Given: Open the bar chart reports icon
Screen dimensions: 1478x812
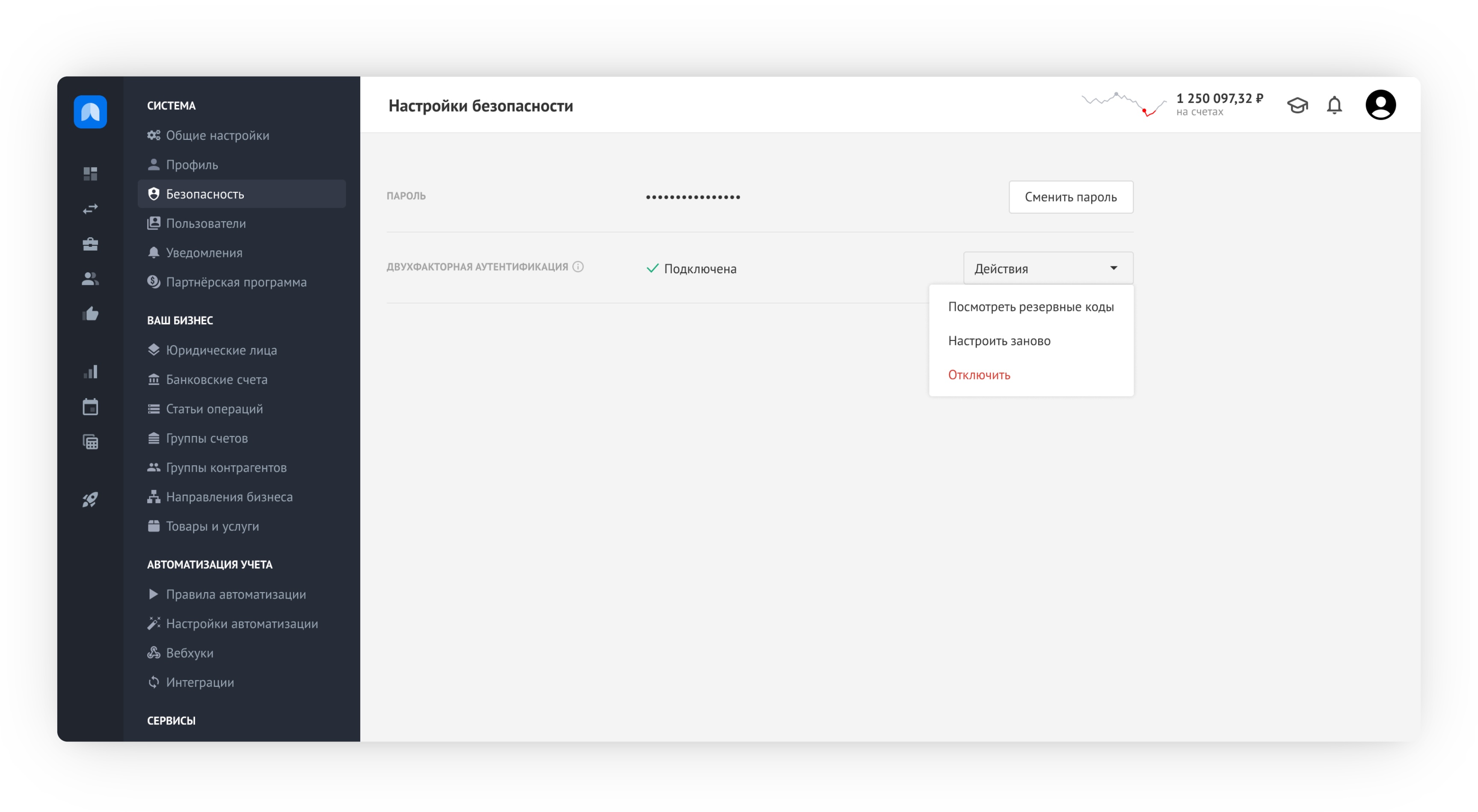Looking at the screenshot, I should click(90, 372).
